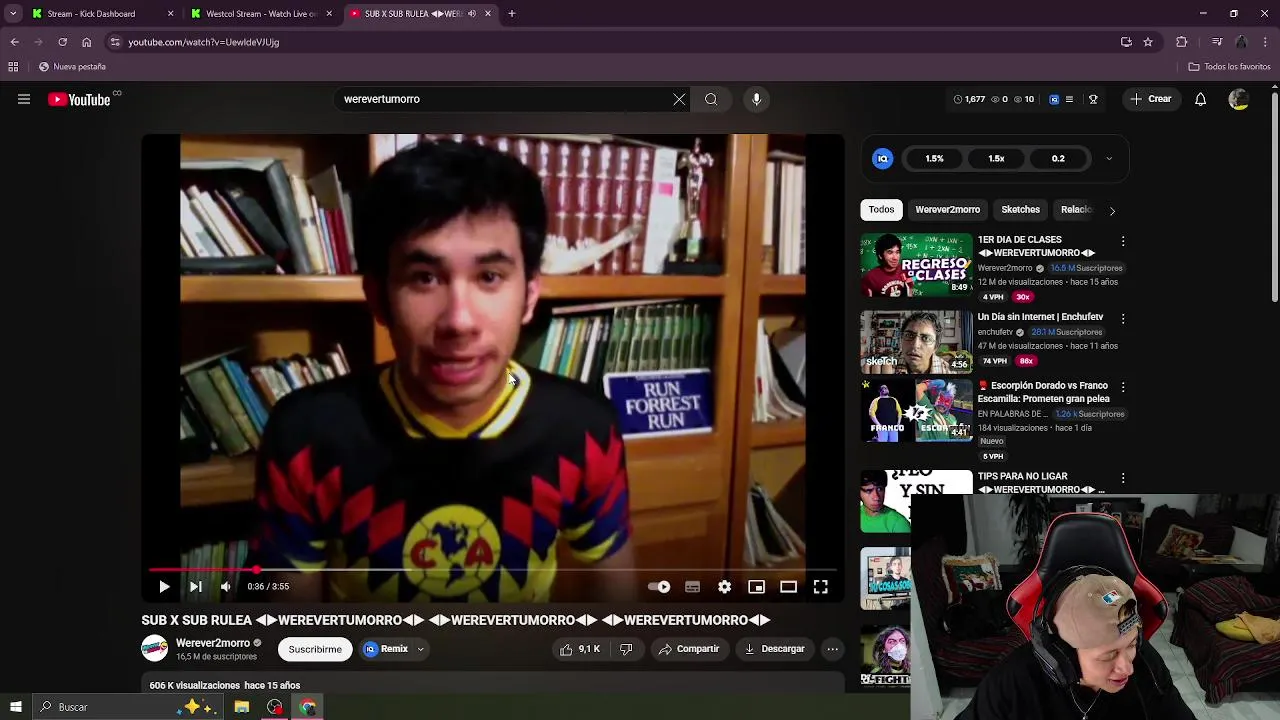
Task: Open the Werever2morro channel name link
Action: 213,643
